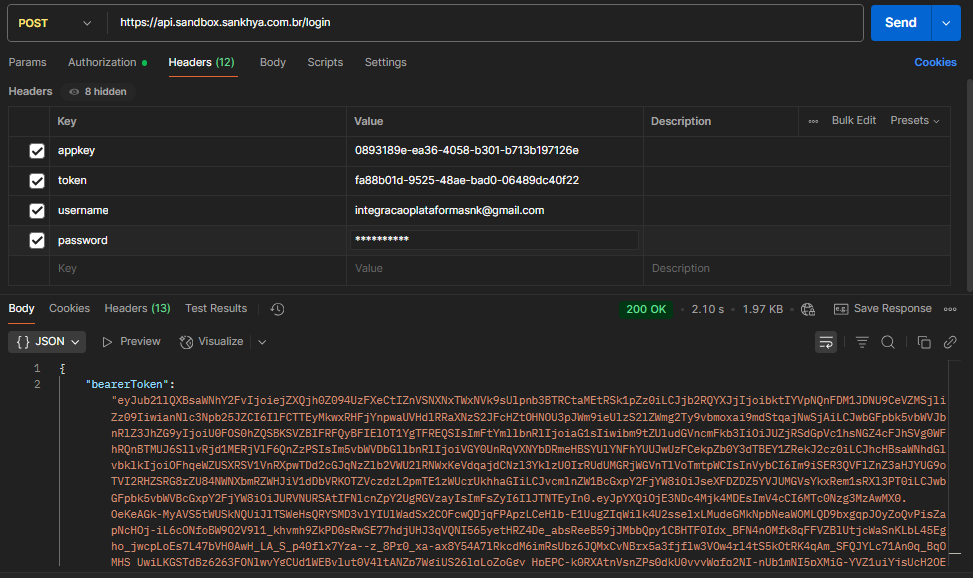Viewport: 973px width, 578px height.
Task: Click the appkey key cell
Action: tap(197, 151)
